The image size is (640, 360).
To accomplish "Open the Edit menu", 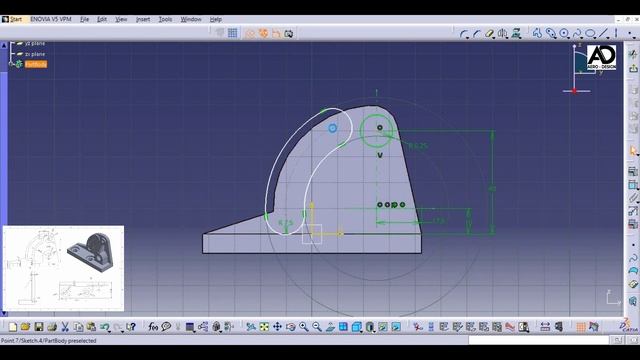I will 102,19.
